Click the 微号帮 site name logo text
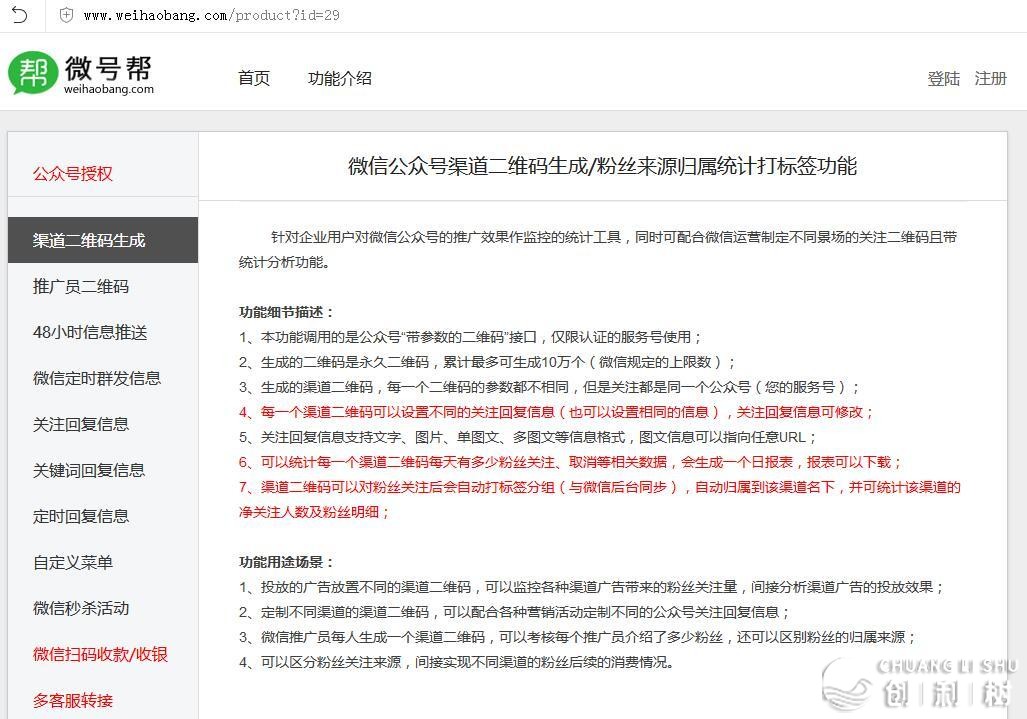1027x719 pixels. pyautogui.click(x=108, y=67)
